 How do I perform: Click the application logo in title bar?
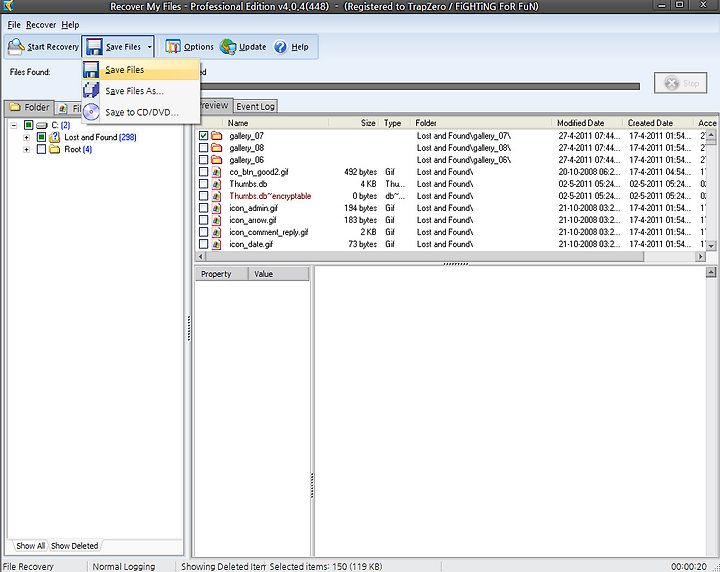[8, 6]
